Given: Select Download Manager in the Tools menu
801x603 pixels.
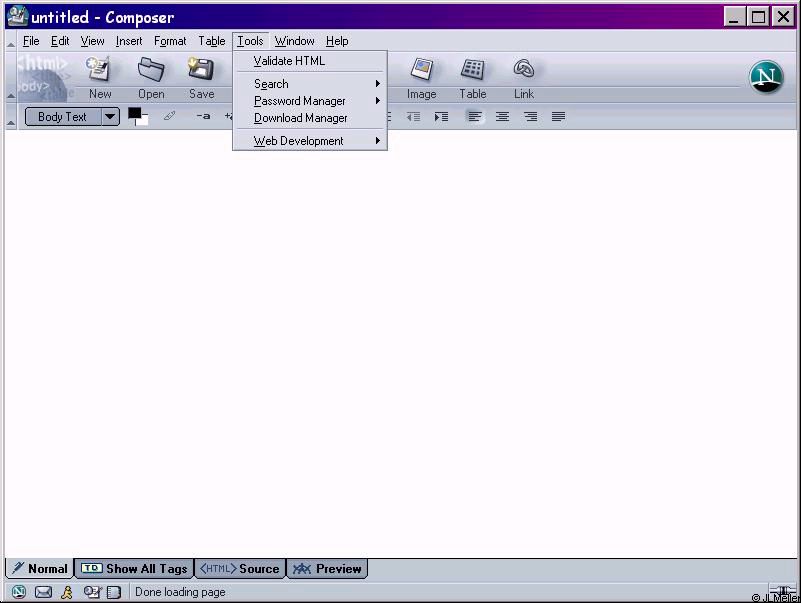Looking at the screenshot, I should click(310, 118).
